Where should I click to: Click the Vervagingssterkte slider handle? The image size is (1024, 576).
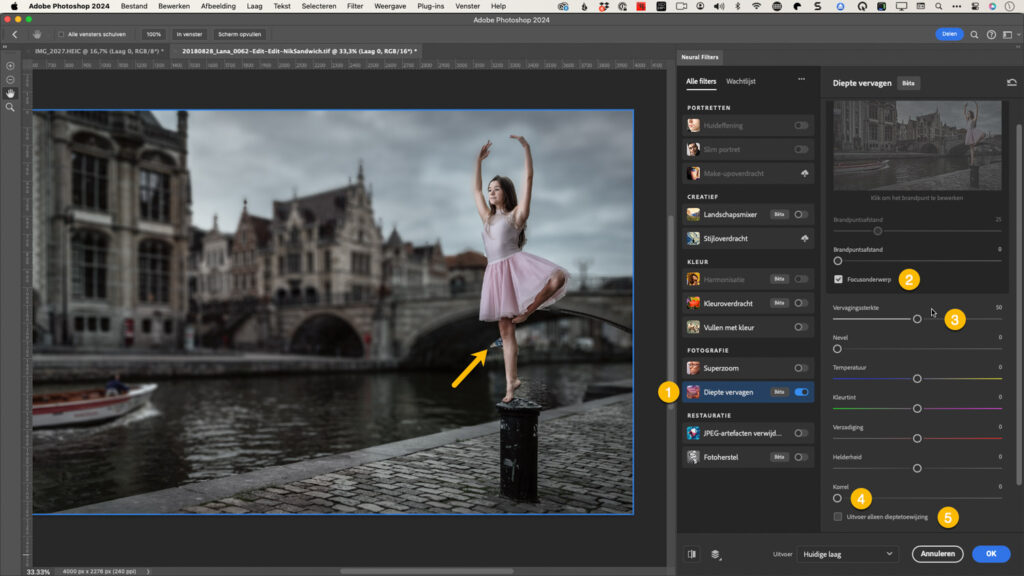coord(917,319)
